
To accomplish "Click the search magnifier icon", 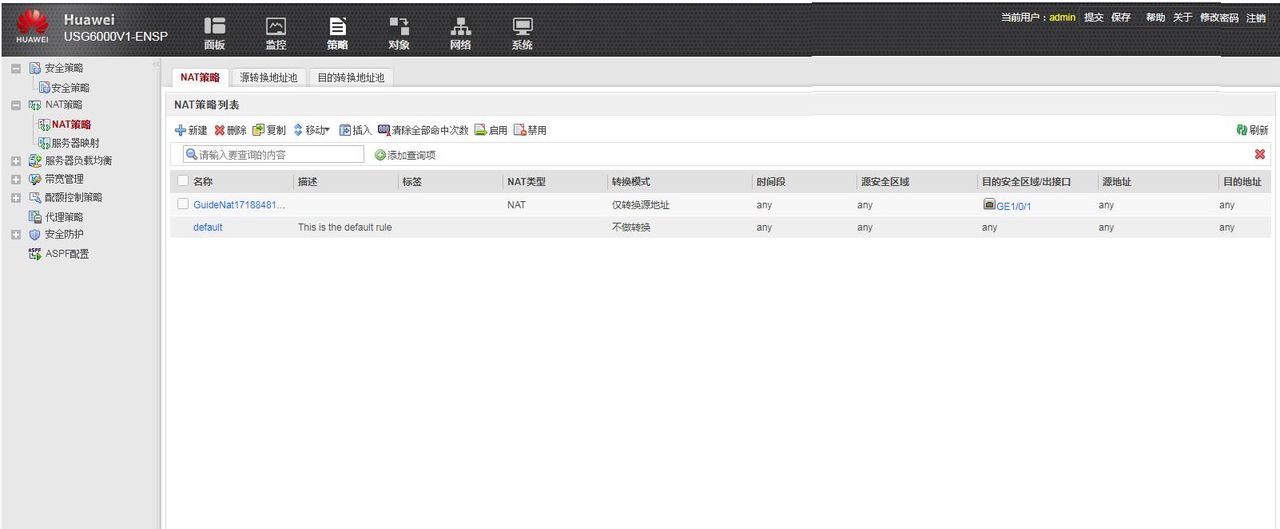I will coord(191,155).
